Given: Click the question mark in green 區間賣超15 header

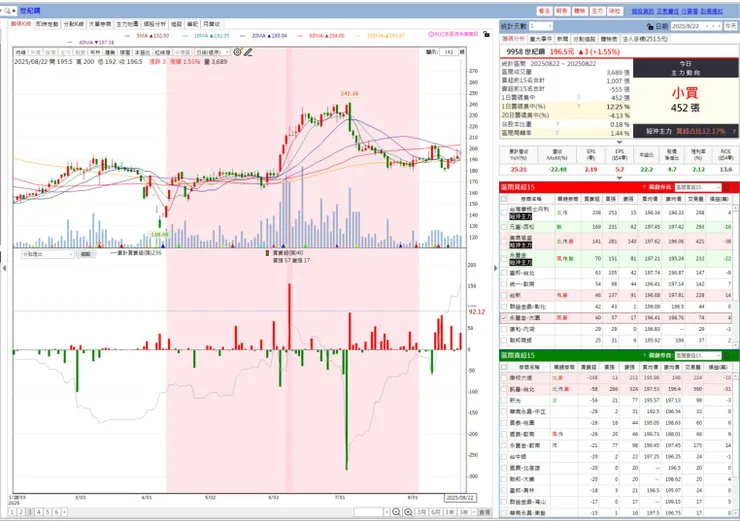Looking at the screenshot, I should [x=644, y=355].
